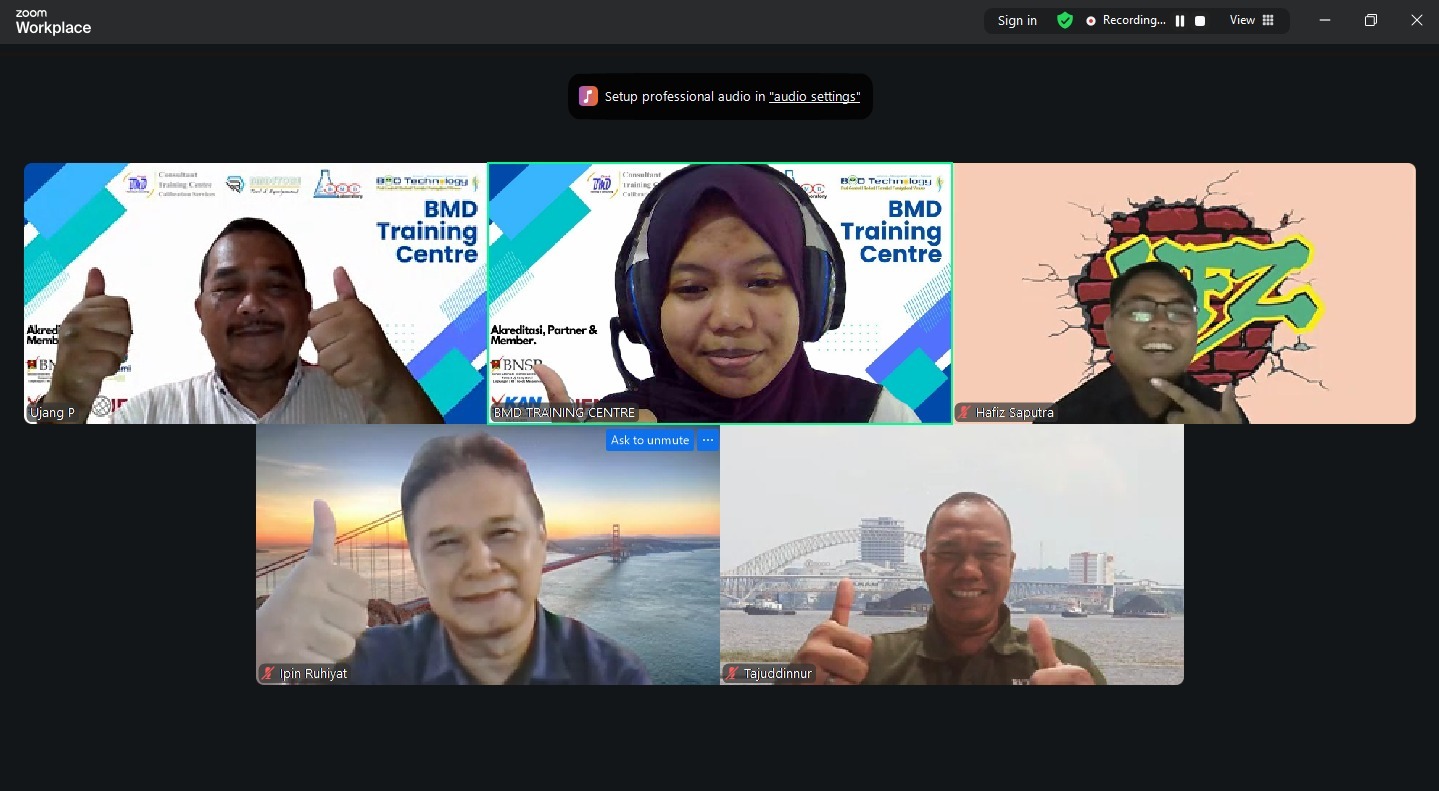Select the Tajuddinnur video tile
1439x791 pixels.
(951, 555)
